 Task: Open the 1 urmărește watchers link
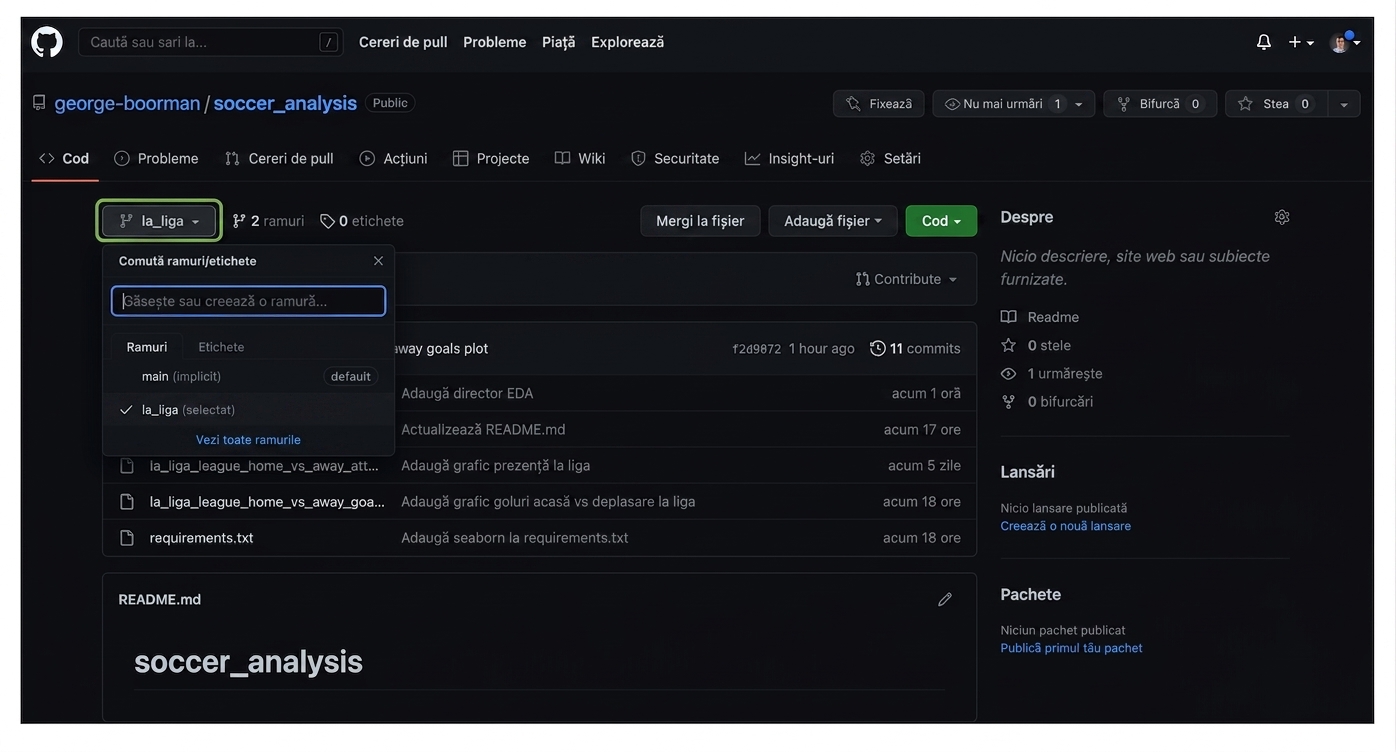[x=1051, y=373]
